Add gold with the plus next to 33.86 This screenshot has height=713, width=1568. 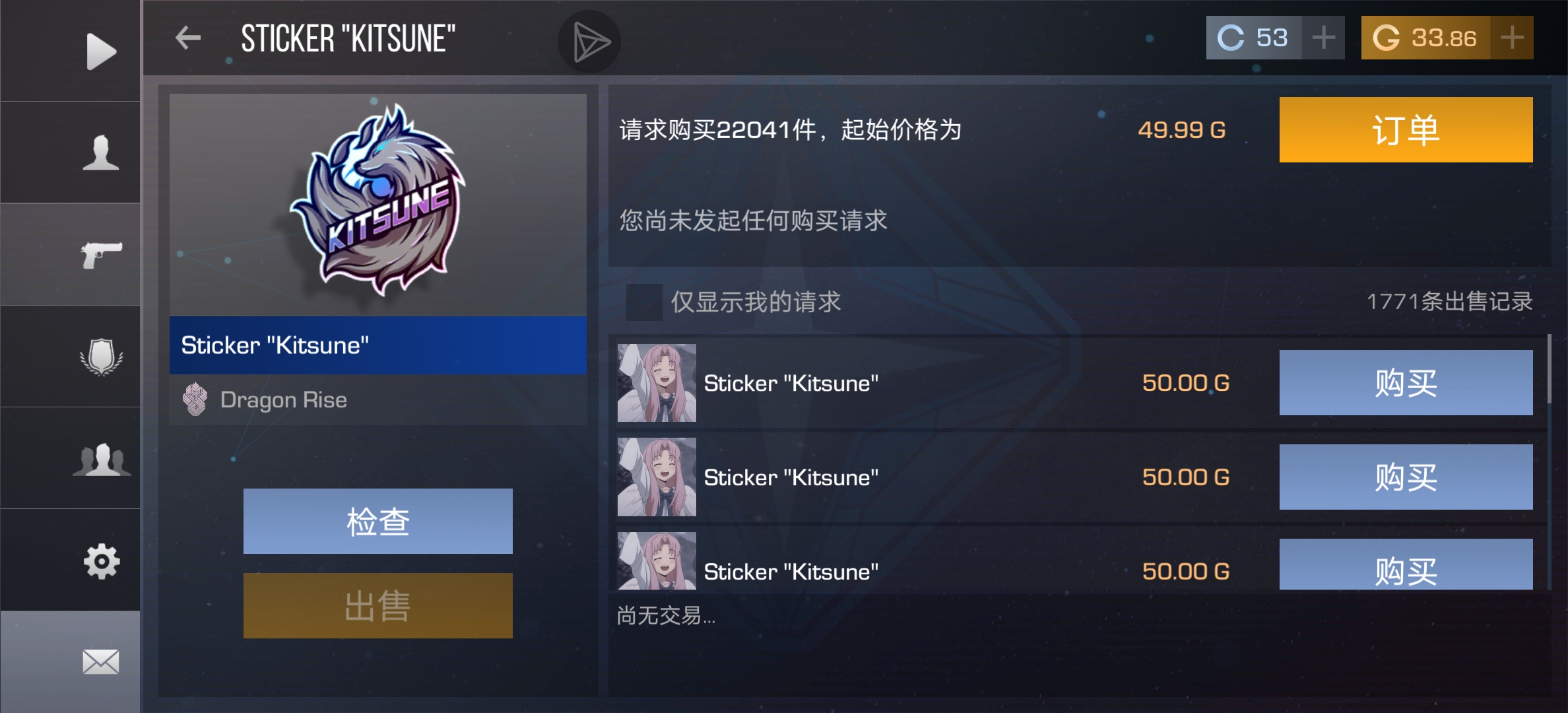1512,38
